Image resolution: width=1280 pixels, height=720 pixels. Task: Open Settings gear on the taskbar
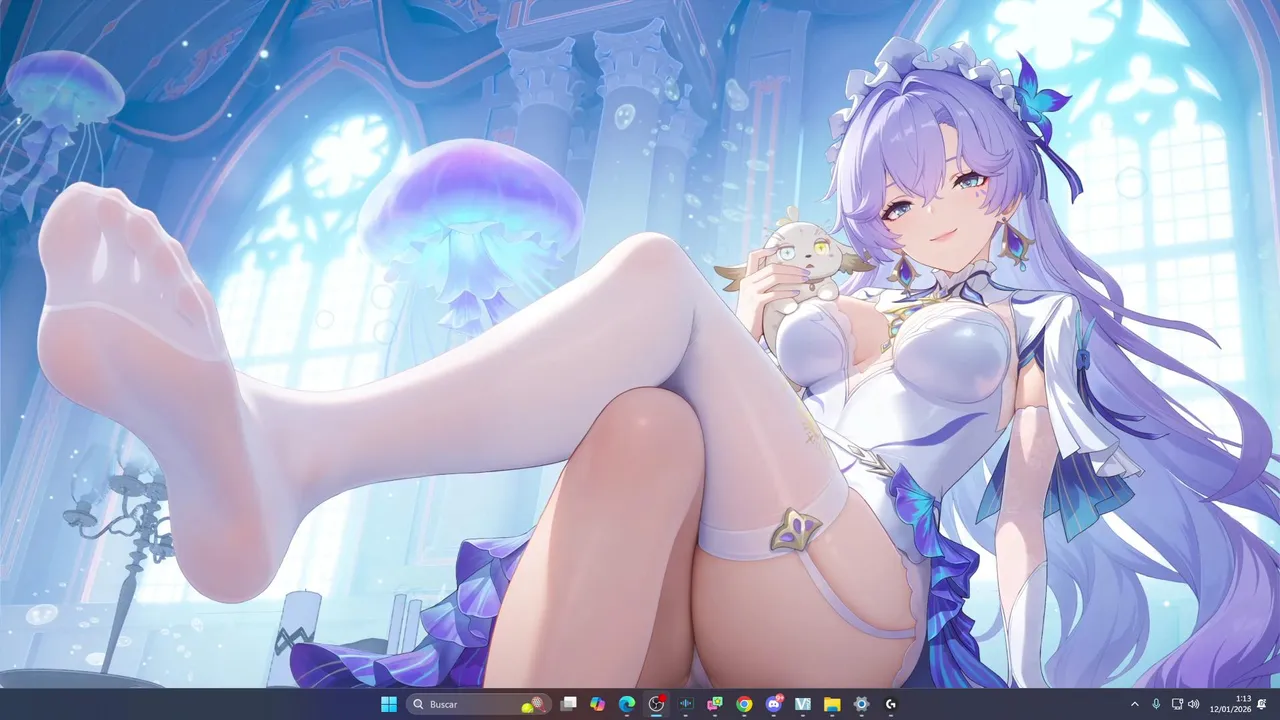861,704
